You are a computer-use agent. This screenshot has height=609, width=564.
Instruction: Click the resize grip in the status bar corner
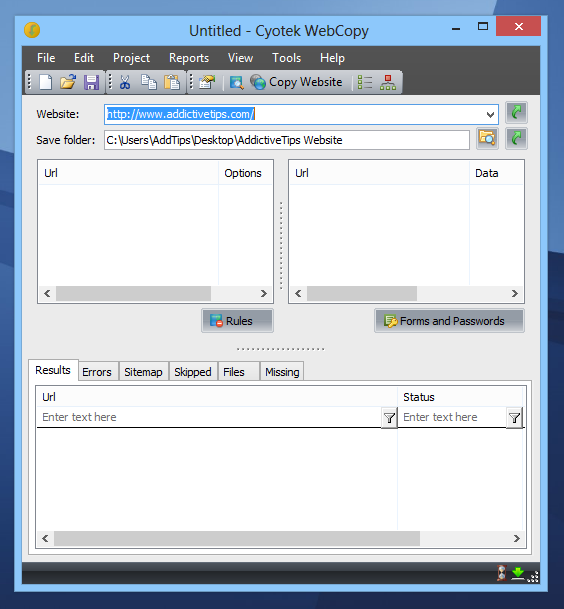(533, 577)
